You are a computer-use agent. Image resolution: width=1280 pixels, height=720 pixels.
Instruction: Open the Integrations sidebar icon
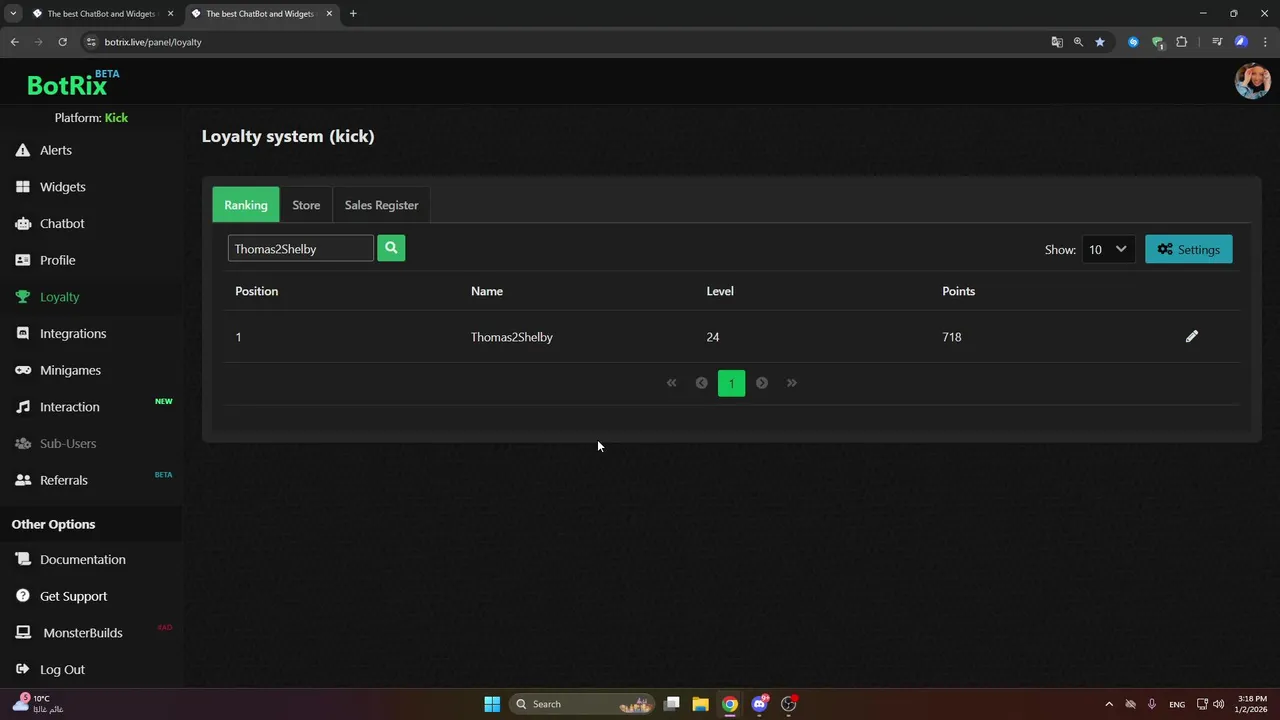pyautogui.click(x=22, y=334)
